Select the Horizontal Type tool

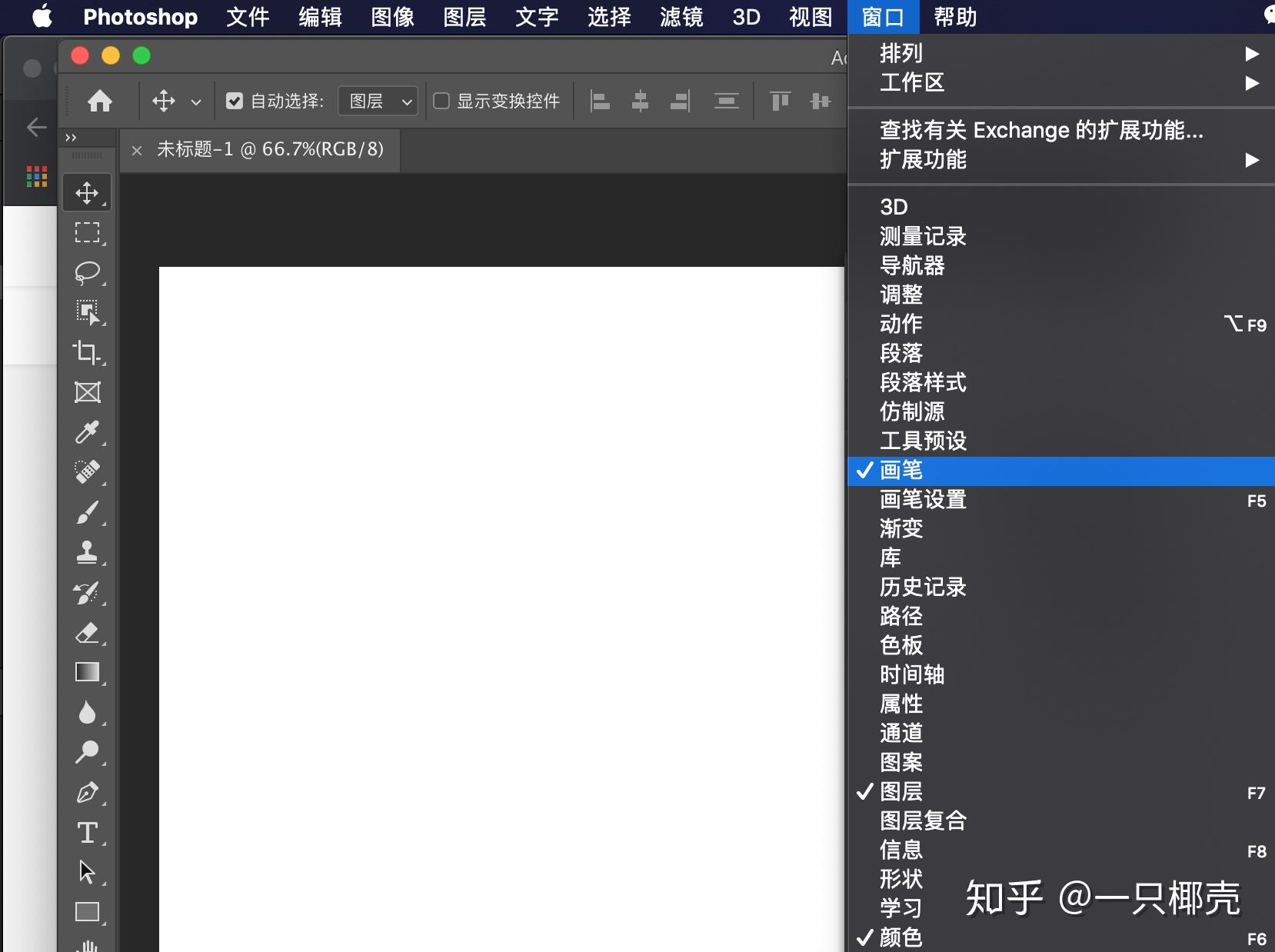(88, 833)
